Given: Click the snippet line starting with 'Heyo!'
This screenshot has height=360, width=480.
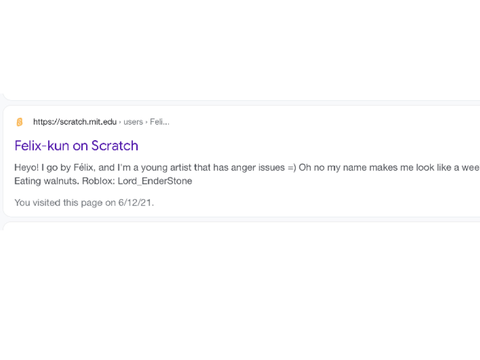Looking at the screenshot, I should tap(247, 167).
